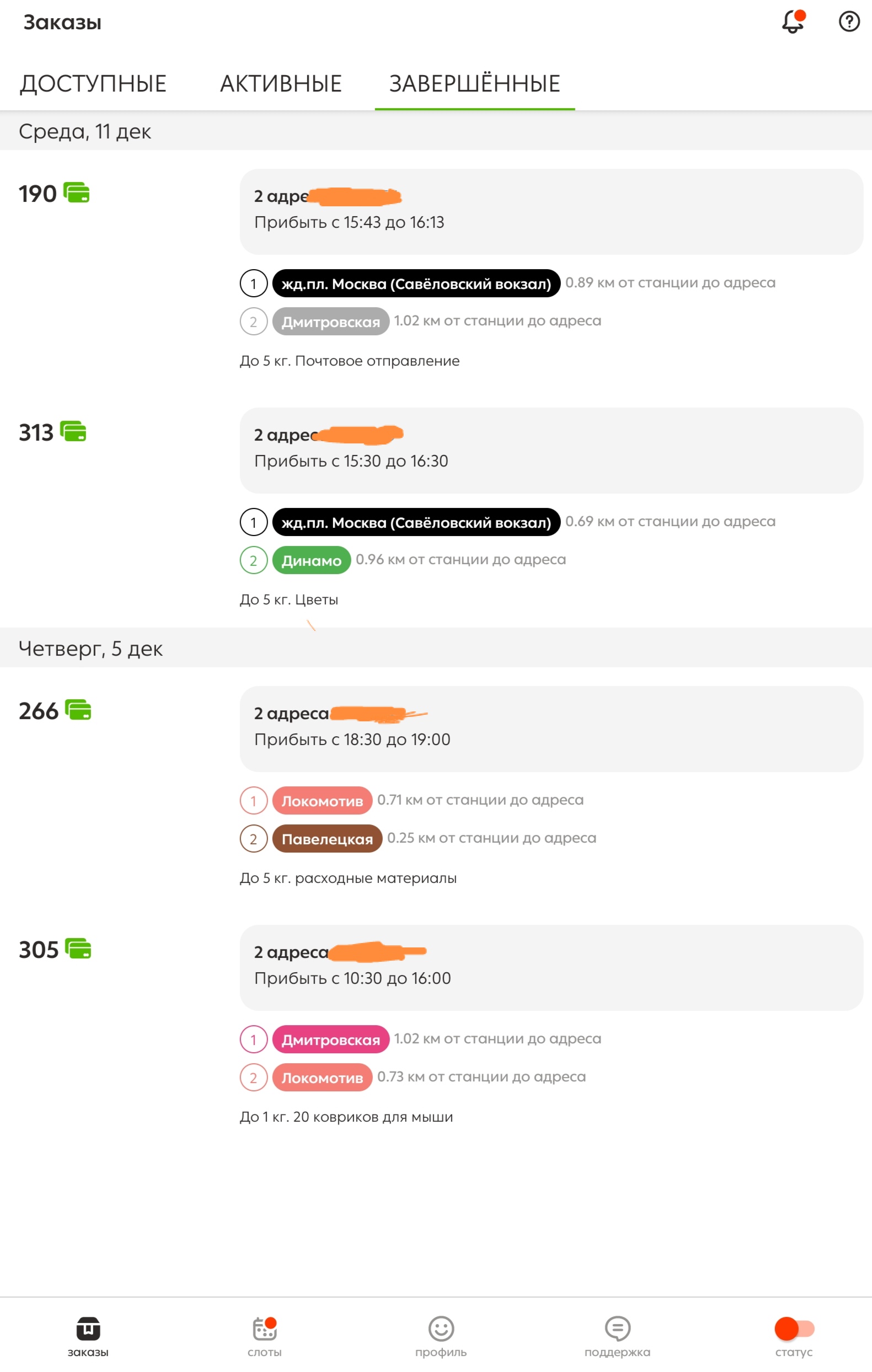The width and height of the screenshot is (872, 1372).
Task: Go to the заказы box icon
Action: pyautogui.click(x=88, y=1330)
